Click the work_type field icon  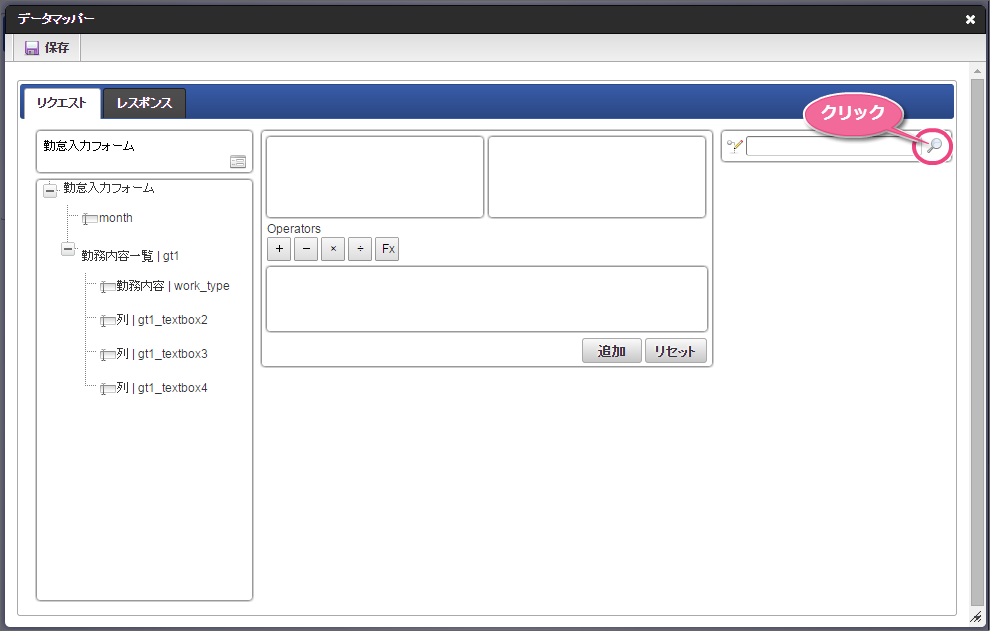[107, 287]
